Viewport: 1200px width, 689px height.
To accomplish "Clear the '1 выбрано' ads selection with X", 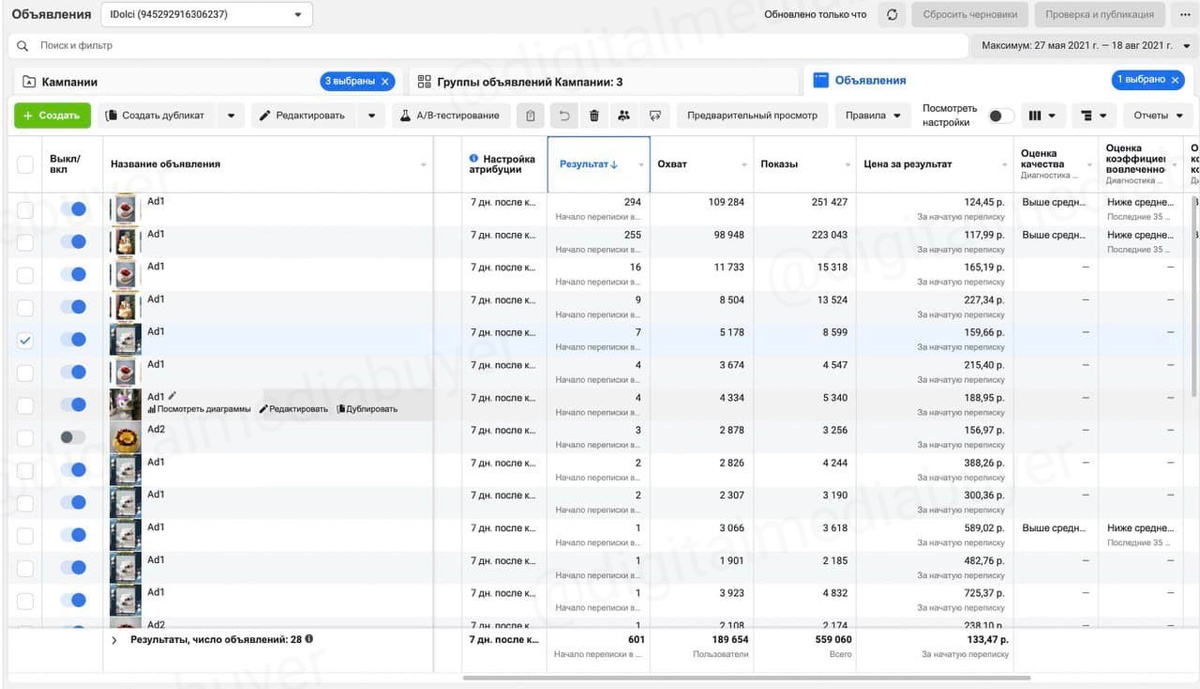I will click(1176, 80).
